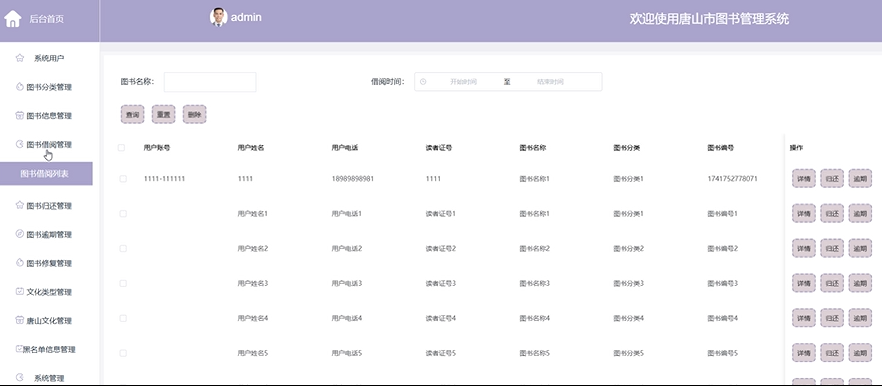Click the icon beside 唐山文化管理
Screen dimensions: 882x386
click(20, 320)
